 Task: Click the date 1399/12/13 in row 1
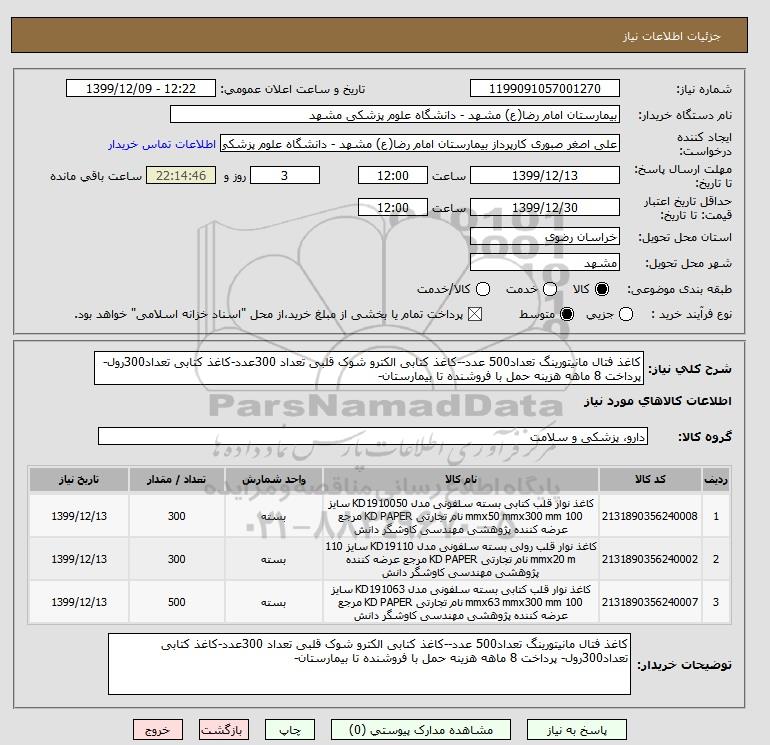click(x=79, y=516)
